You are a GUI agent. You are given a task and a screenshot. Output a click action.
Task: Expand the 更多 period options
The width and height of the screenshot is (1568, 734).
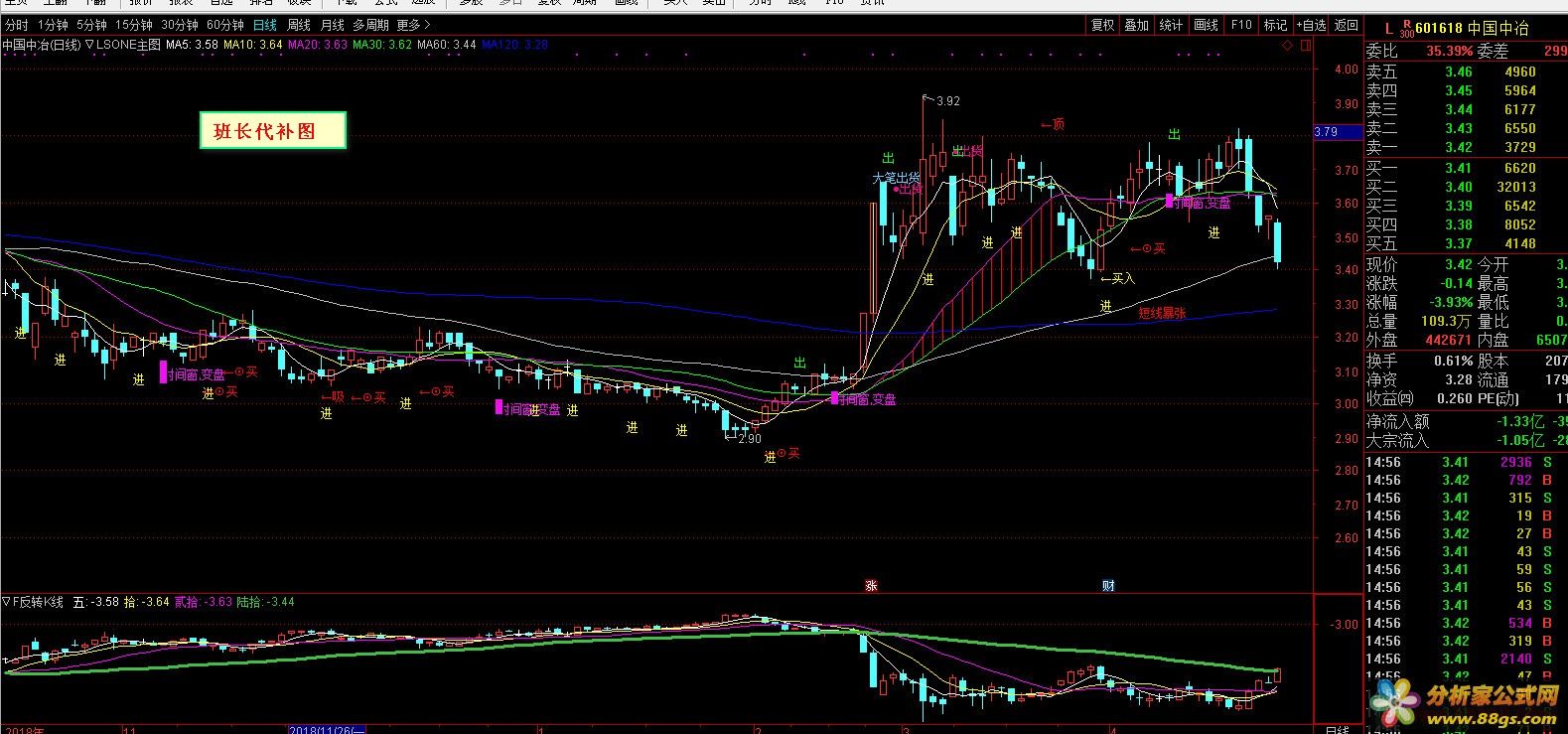[413, 25]
